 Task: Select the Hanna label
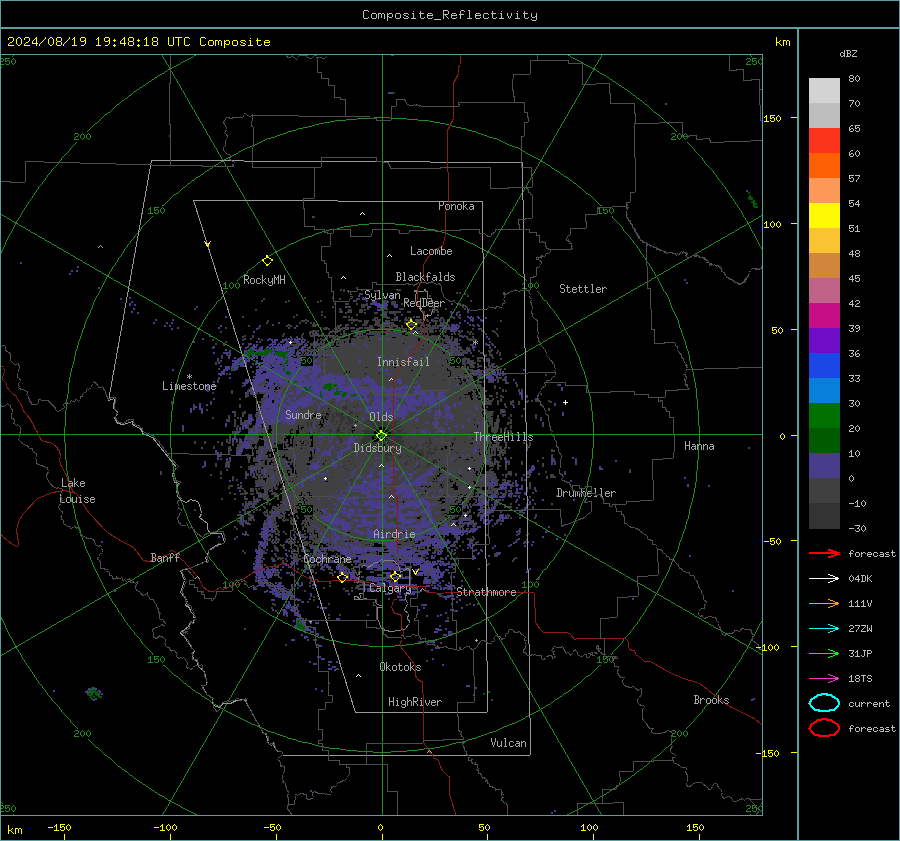point(699,446)
